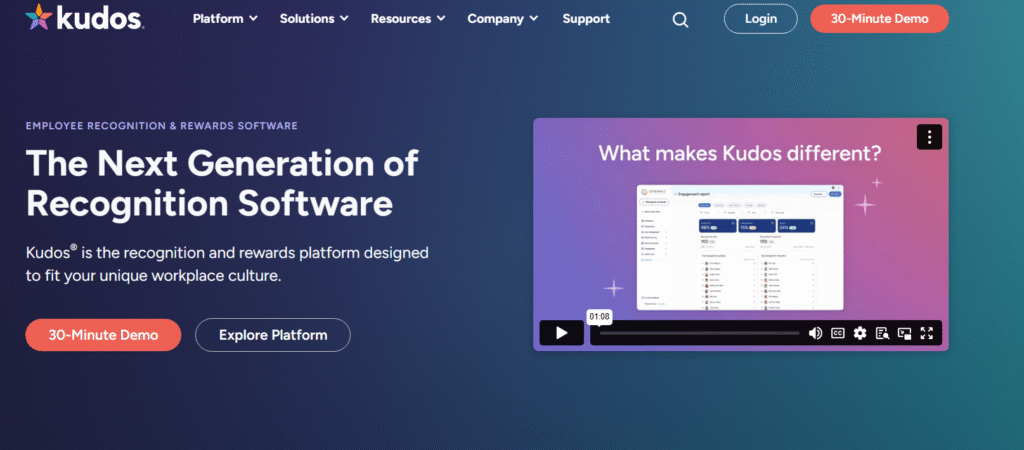
Task: Open the video three-dot options menu
Action: click(929, 137)
